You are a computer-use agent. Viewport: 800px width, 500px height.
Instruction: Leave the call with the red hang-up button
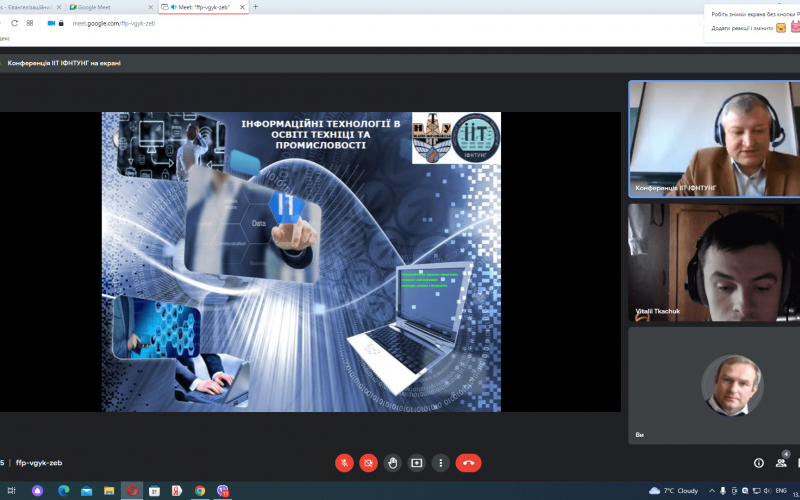coord(468,463)
